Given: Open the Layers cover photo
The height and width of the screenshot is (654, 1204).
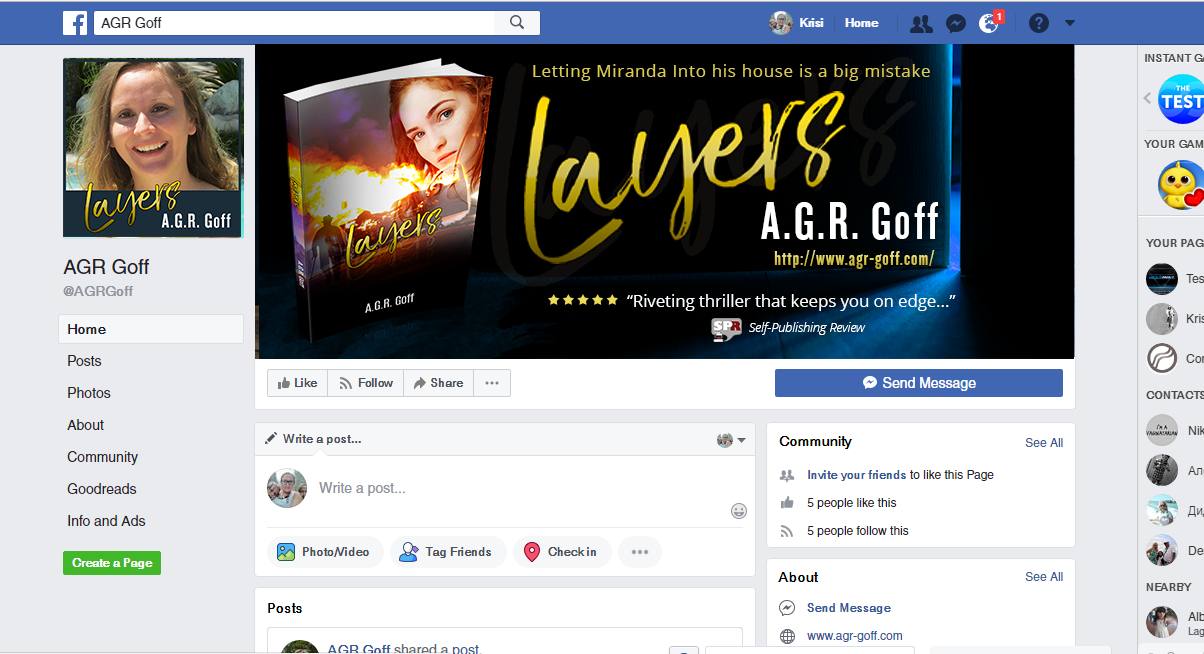Looking at the screenshot, I should coord(665,201).
